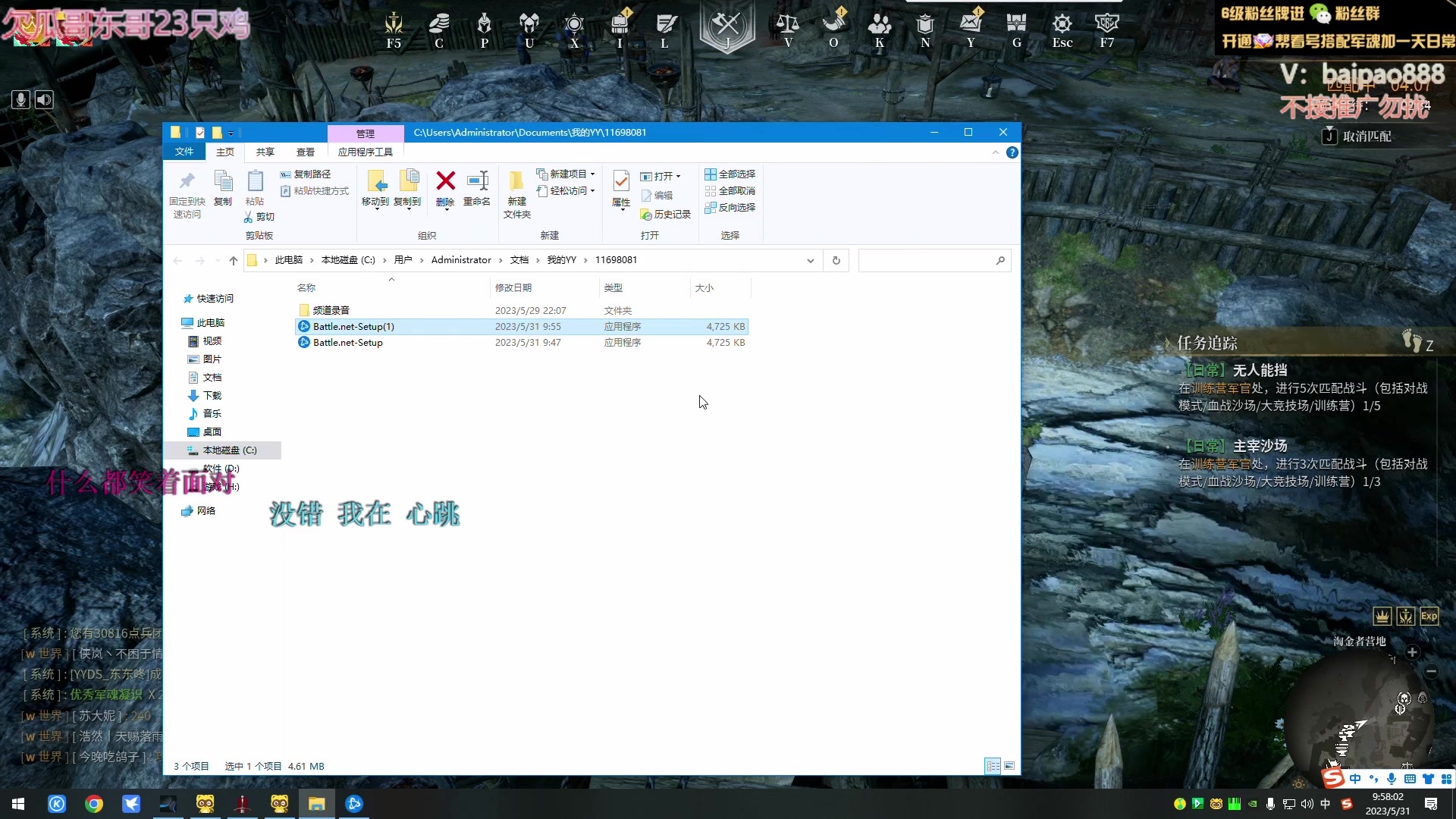Switch to the 查看 ribbon tab
Viewport: 1456px width, 819px height.
306,152
